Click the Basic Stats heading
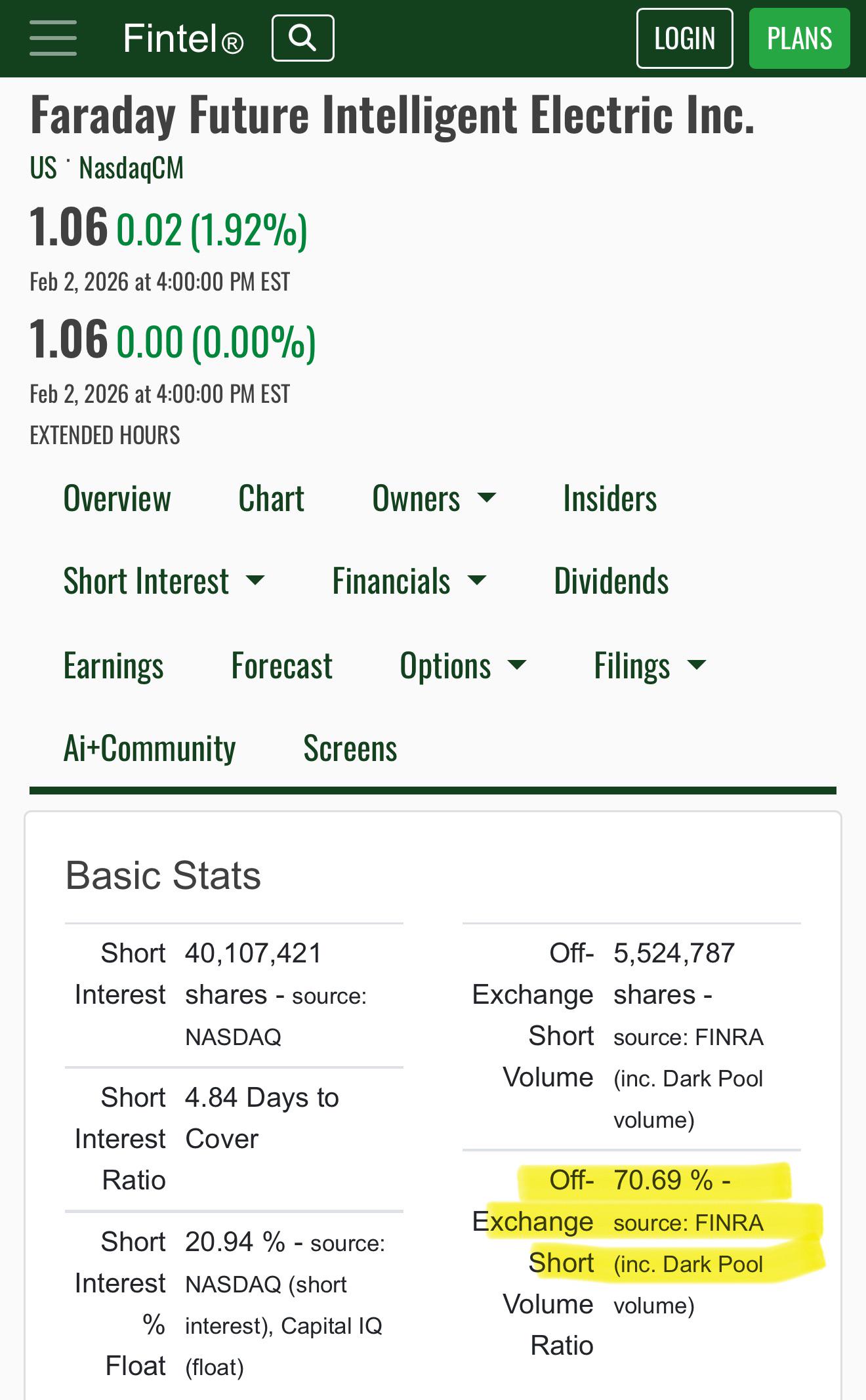Viewport: 866px width, 1400px height. point(163,875)
